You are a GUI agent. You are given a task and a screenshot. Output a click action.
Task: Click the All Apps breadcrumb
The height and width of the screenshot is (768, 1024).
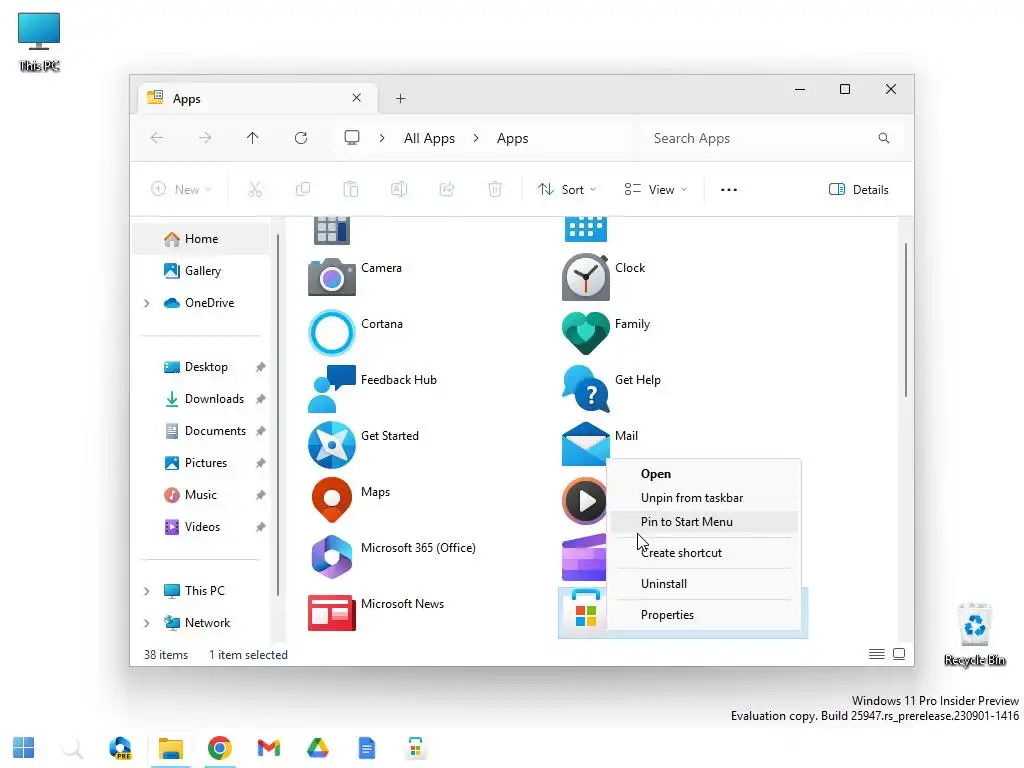pyautogui.click(x=429, y=138)
